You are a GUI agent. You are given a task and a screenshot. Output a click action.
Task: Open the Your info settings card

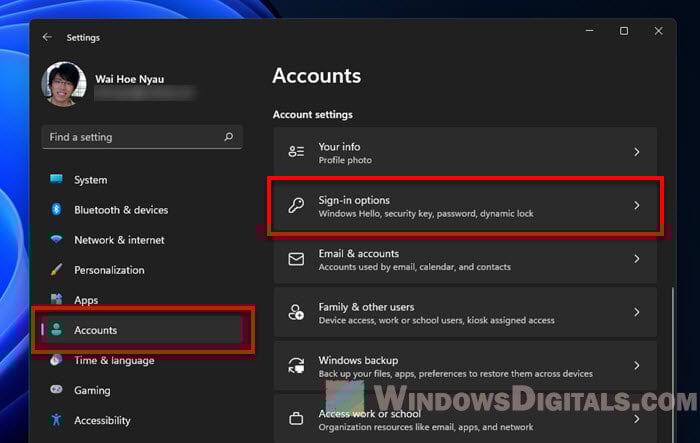(x=465, y=152)
